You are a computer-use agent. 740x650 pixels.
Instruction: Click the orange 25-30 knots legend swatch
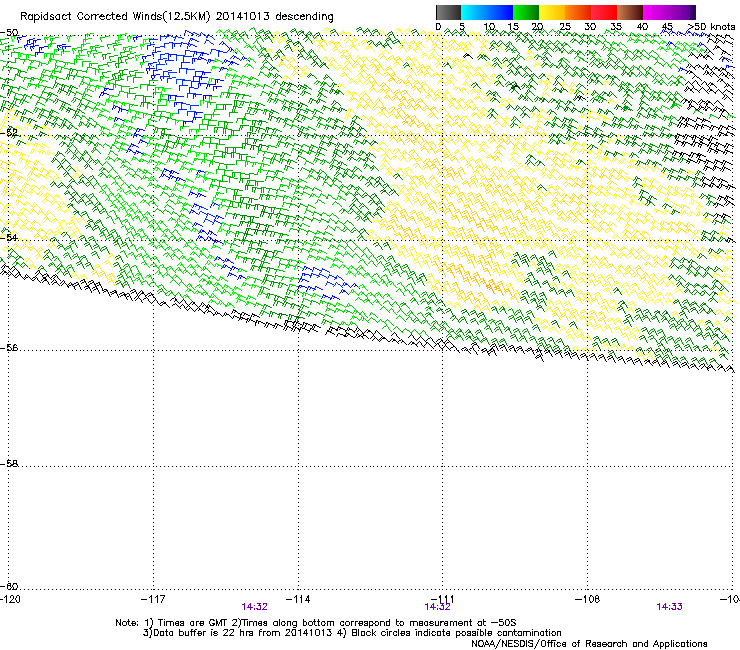(x=578, y=12)
